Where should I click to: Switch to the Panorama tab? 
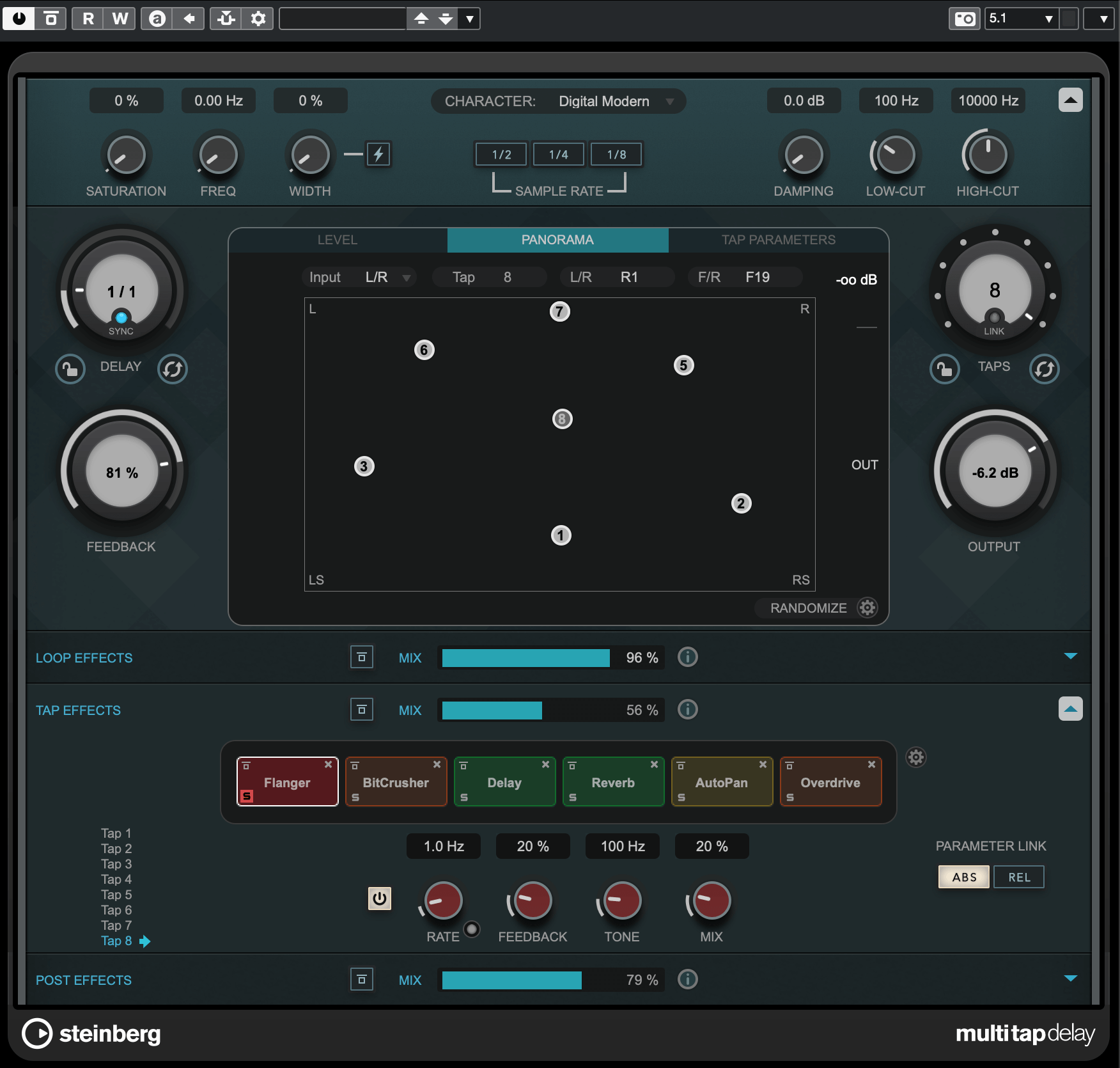pos(557,240)
